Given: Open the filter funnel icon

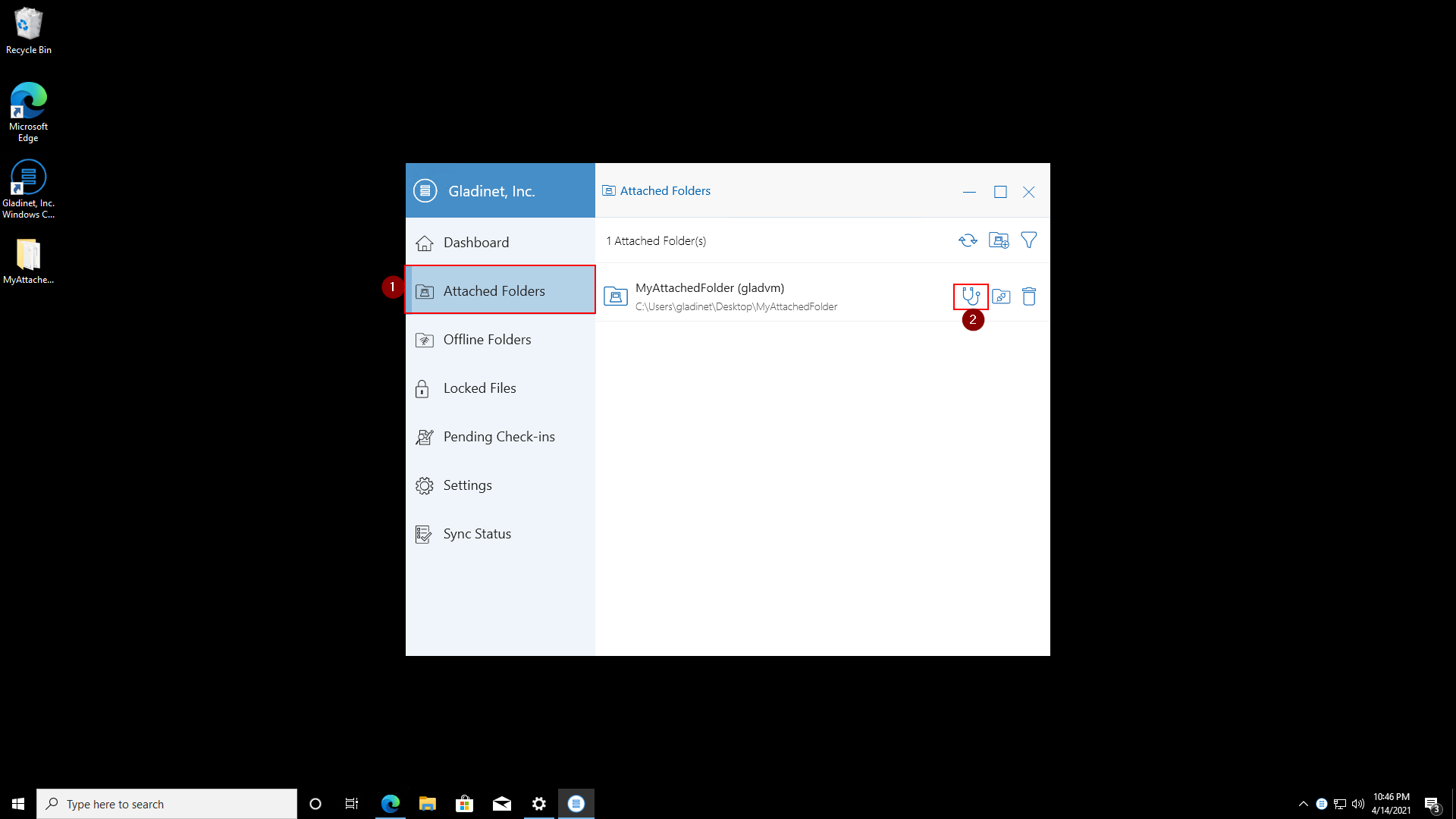Looking at the screenshot, I should 1029,240.
